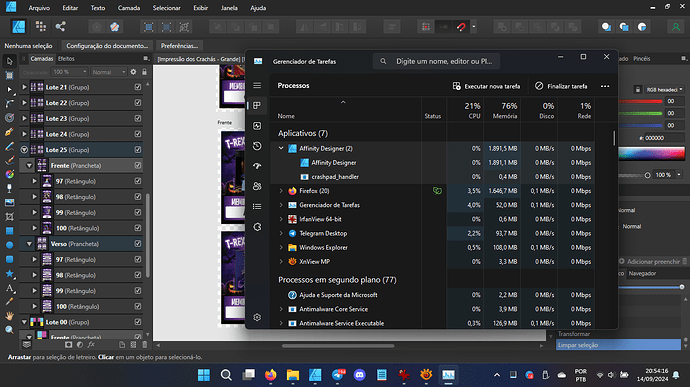Collapse Frente prancheta under Lote 25

pos(29,166)
